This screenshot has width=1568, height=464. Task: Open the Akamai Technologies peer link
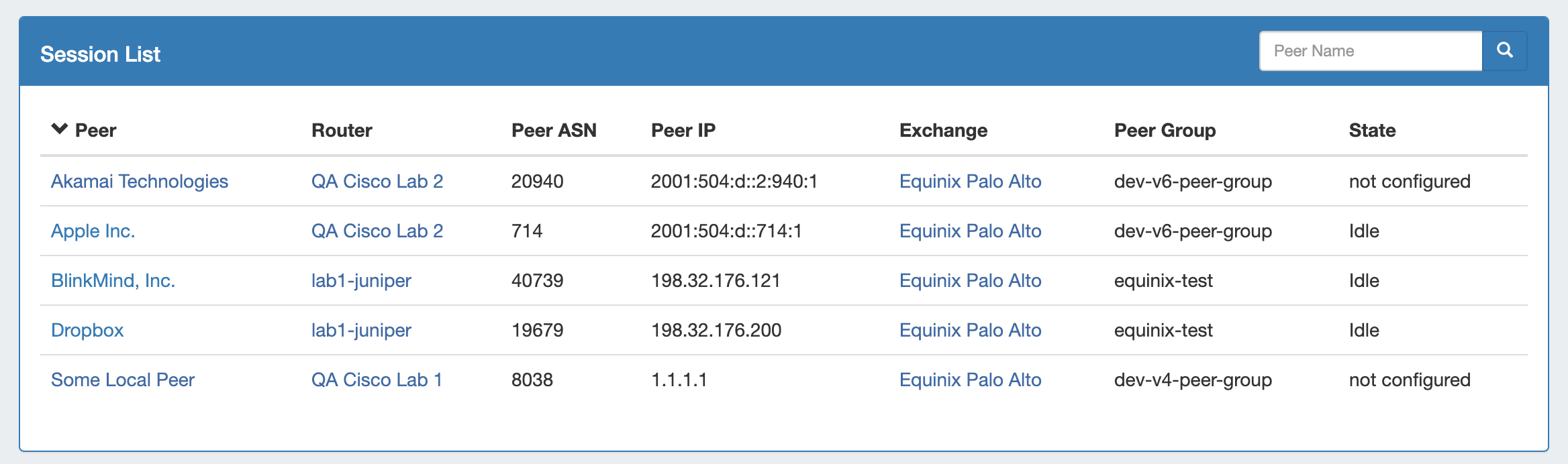click(140, 181)
